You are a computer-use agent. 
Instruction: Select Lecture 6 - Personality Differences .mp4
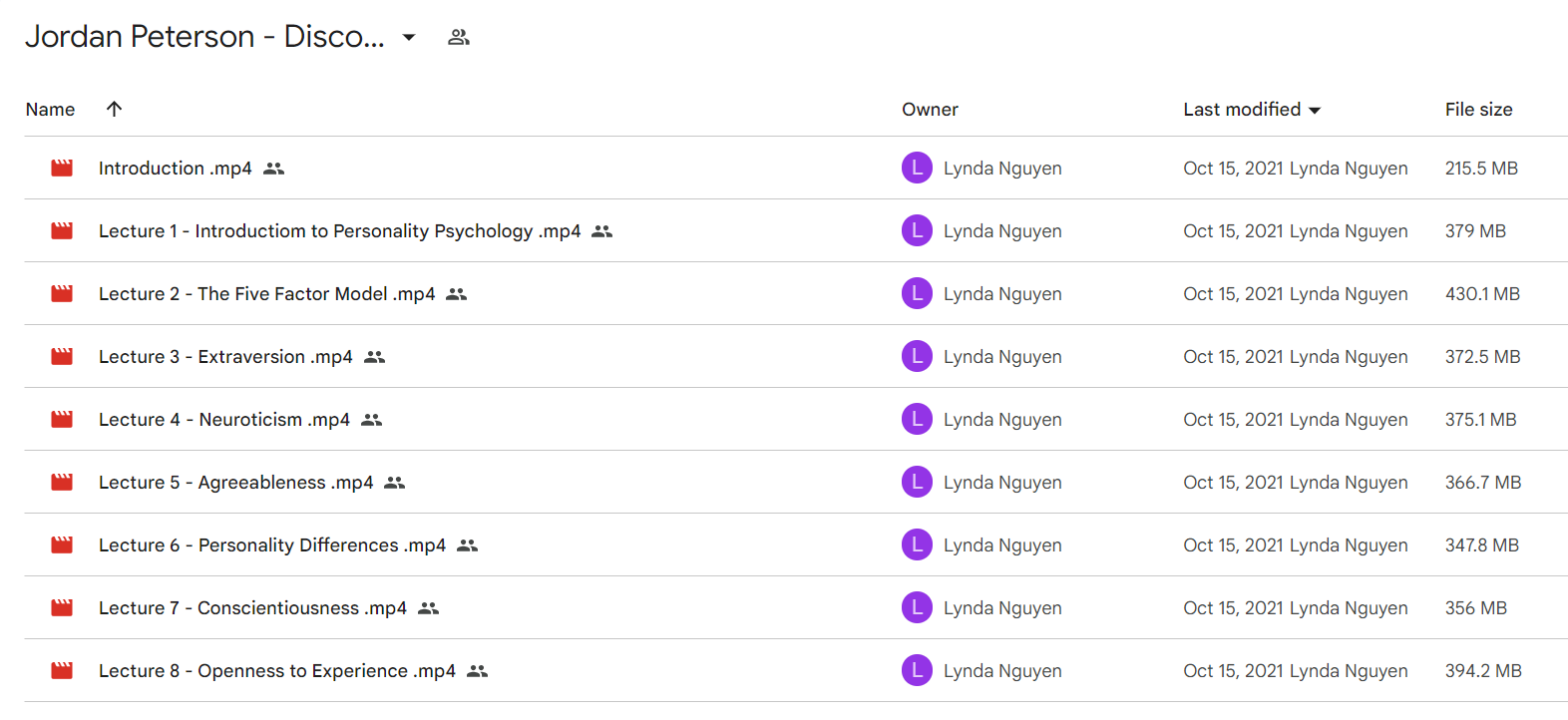[x=272, y=545]
